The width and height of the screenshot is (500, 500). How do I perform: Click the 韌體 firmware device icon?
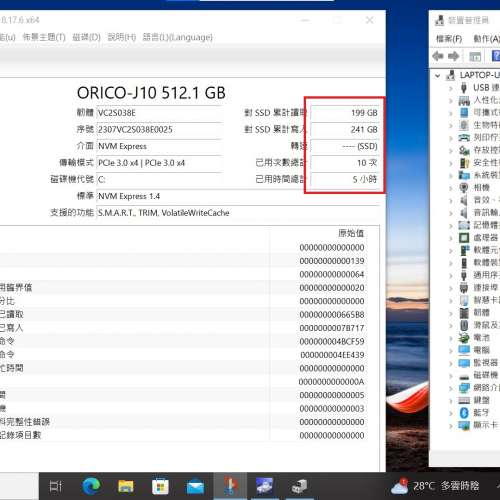tap(464, 313)
